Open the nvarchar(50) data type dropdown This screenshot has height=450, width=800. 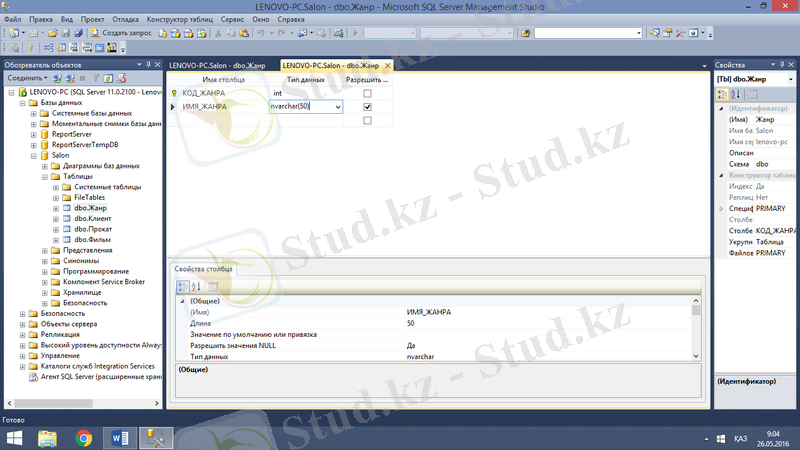(x=338, y=107)
